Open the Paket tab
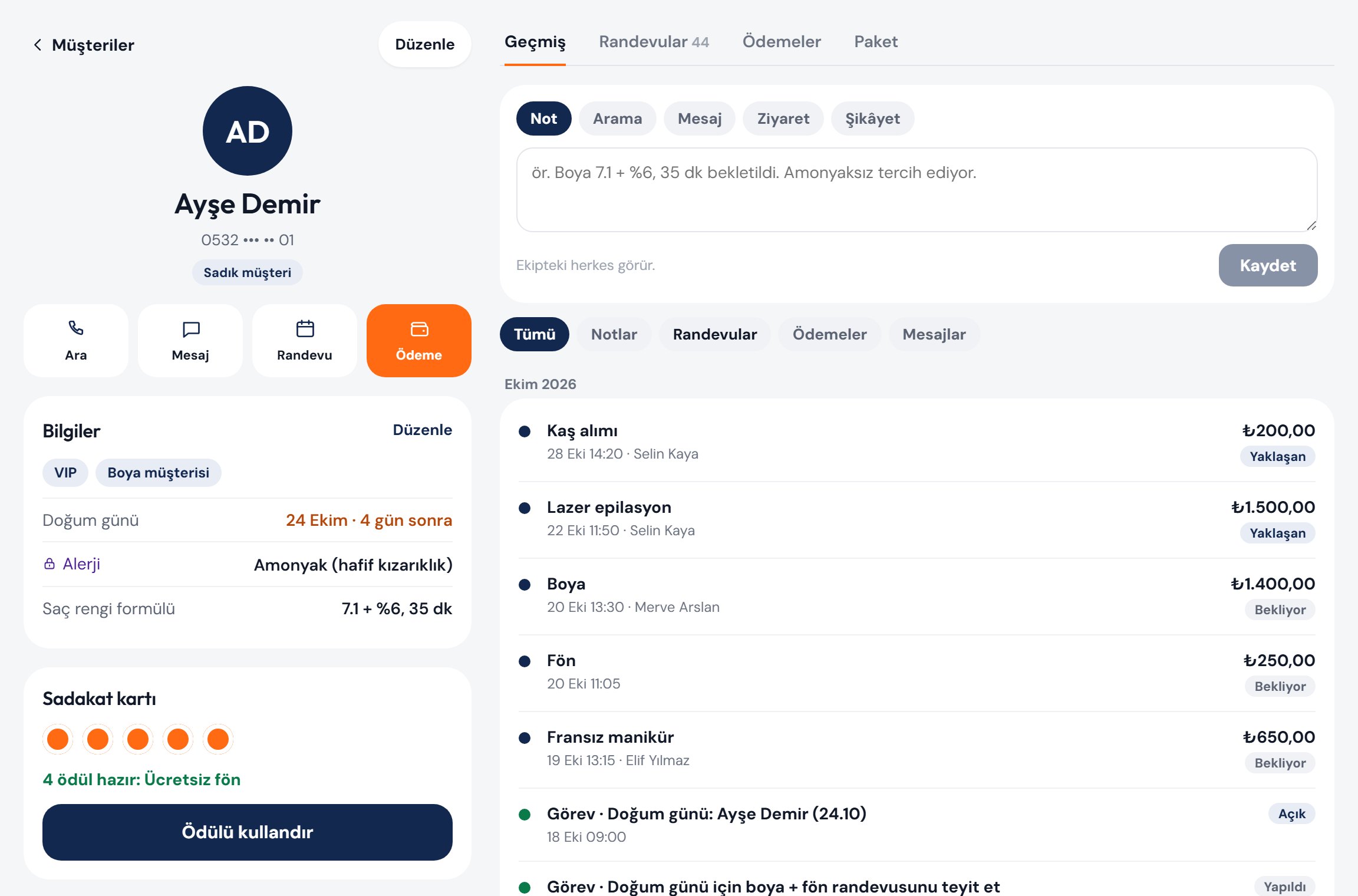The width and height of the screenshot is (1358, 896). (x=876, y=41)
